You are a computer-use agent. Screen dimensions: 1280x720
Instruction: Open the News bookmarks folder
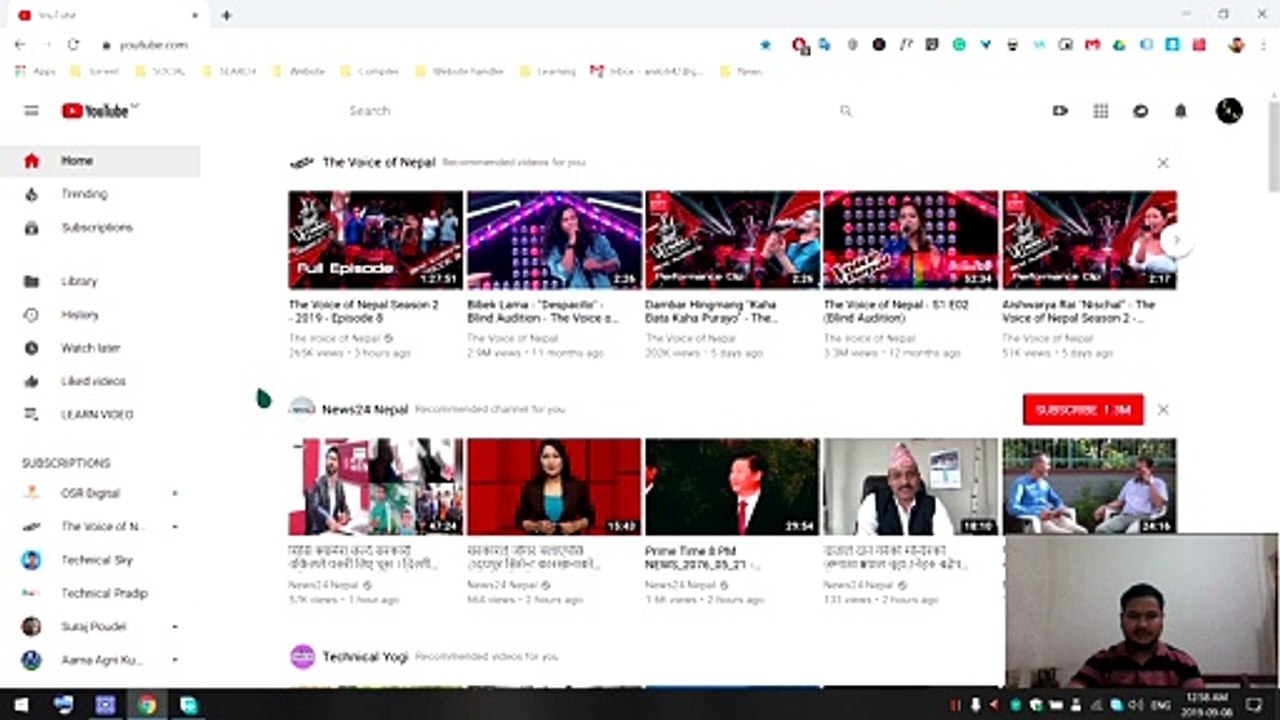741,72
